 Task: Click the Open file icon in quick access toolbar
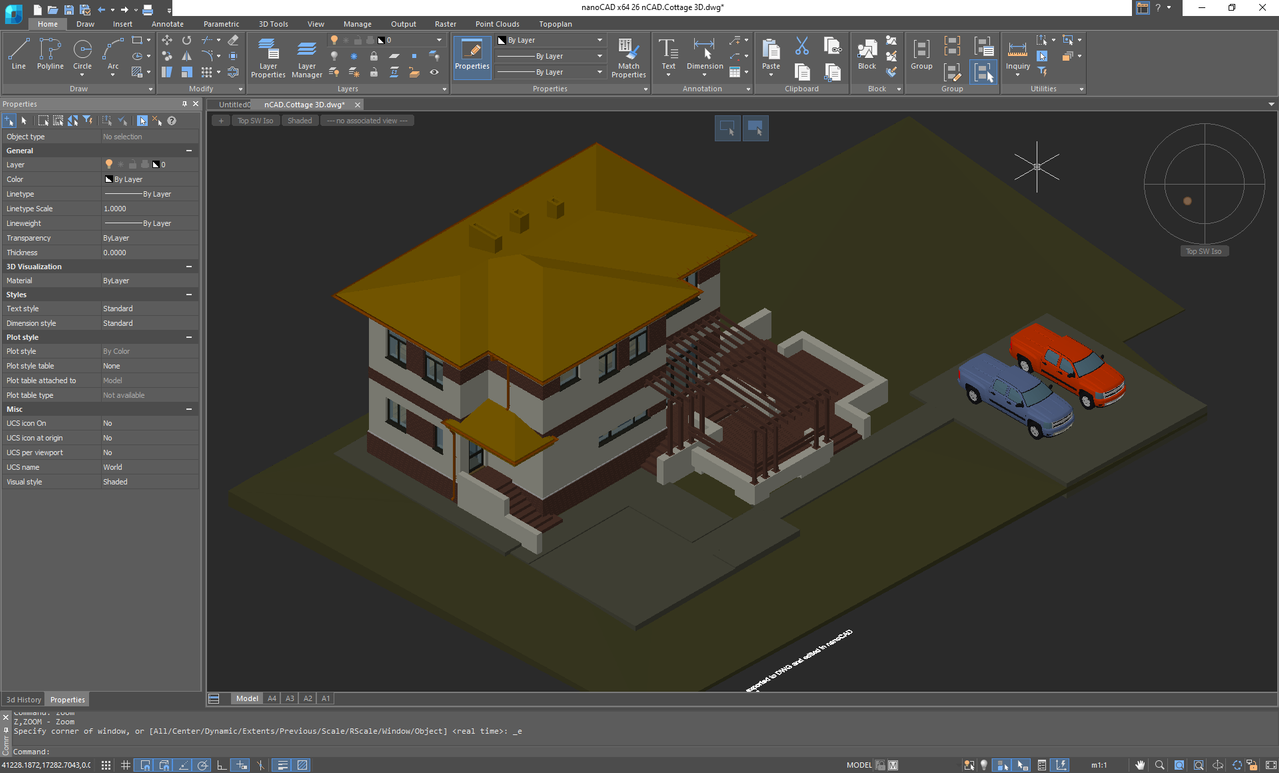pyautogui.click(x=53, y=10)
